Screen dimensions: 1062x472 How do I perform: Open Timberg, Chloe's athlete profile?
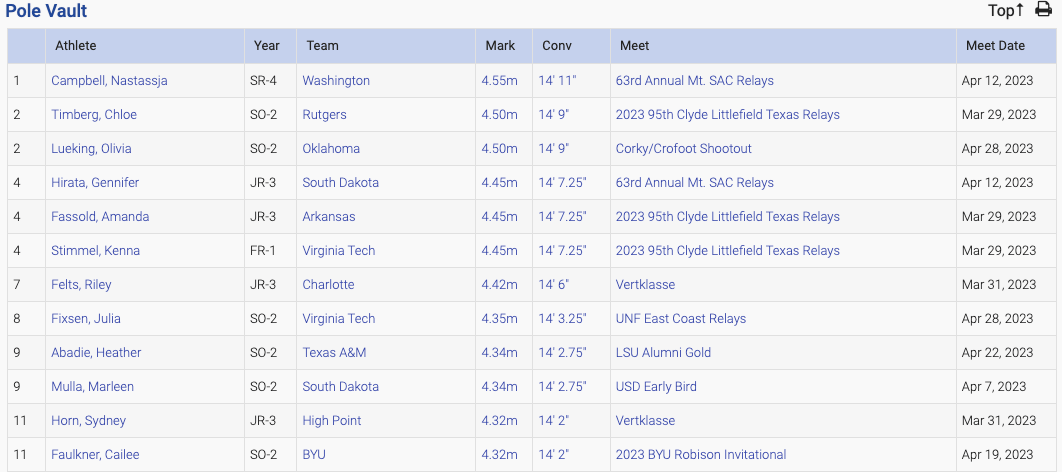click(94, 114)
